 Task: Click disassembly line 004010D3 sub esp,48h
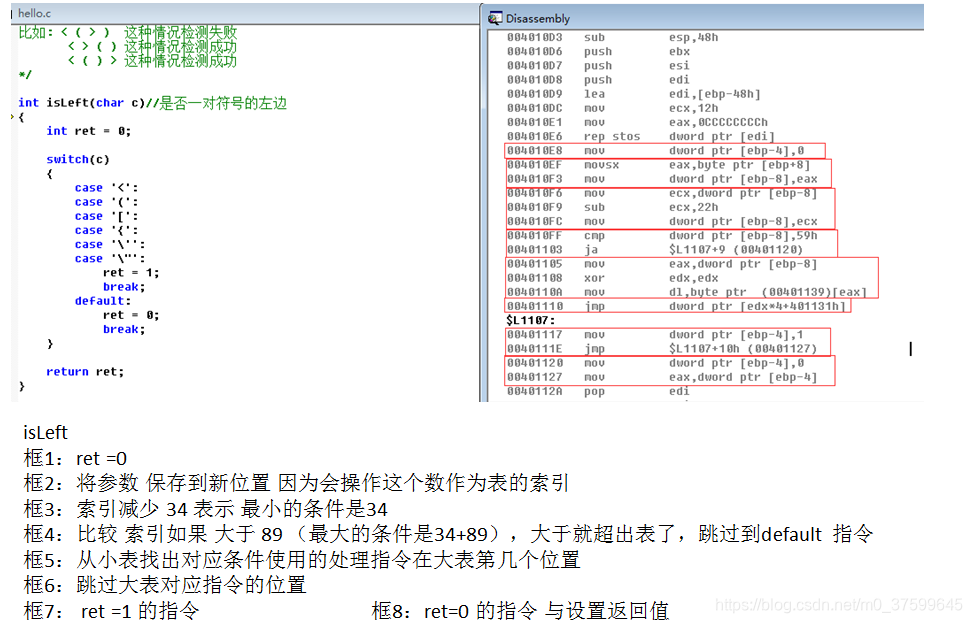click(x=612, y=37)
